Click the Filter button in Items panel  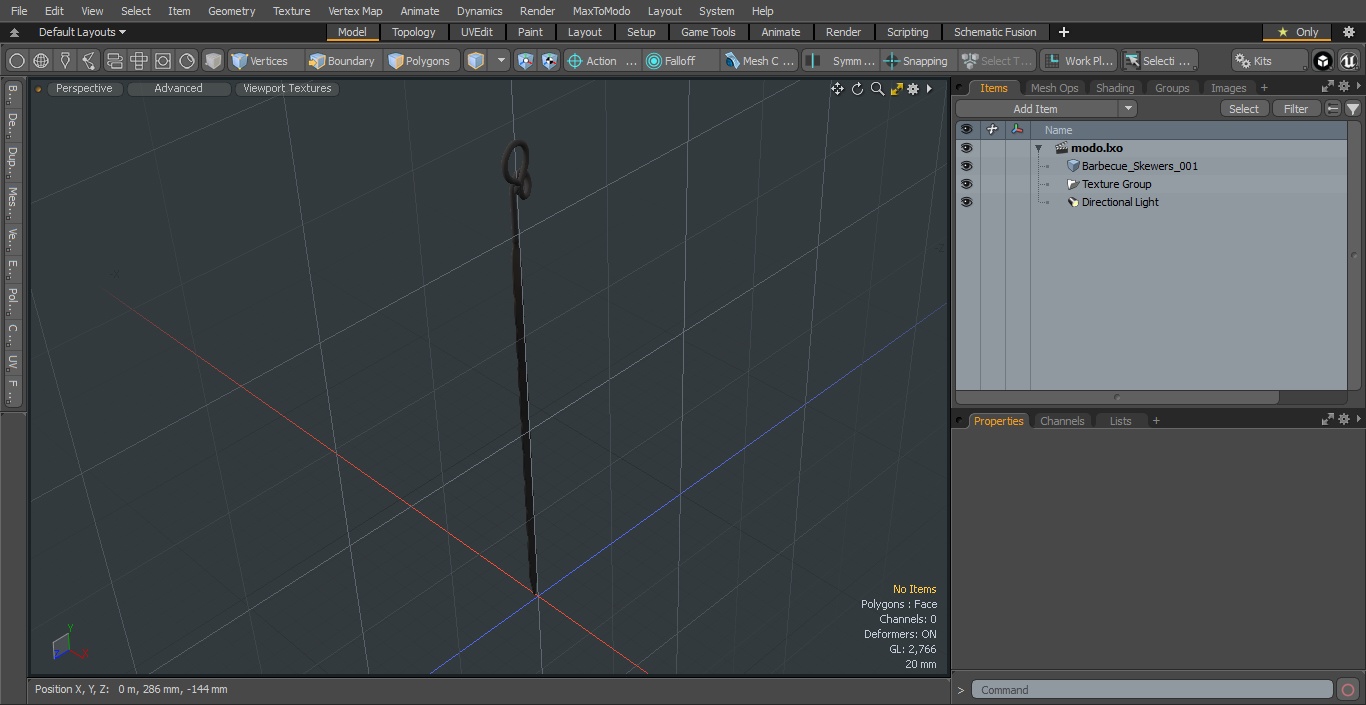pos(1296,109)
